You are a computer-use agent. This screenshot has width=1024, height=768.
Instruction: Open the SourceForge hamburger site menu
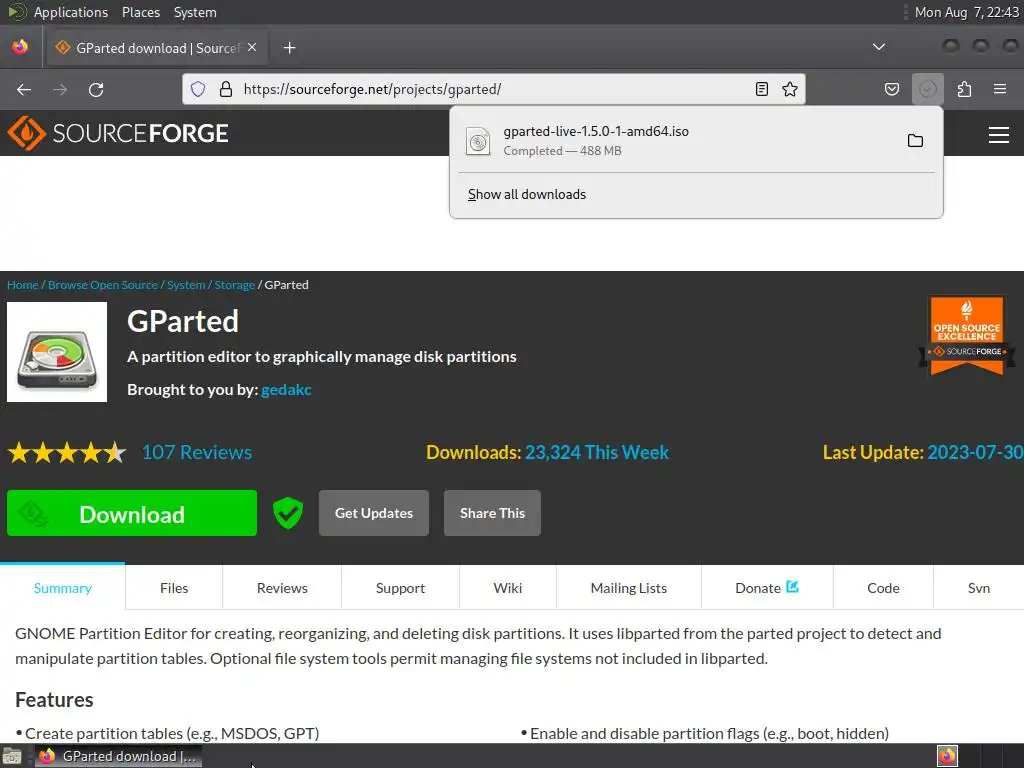pyautogui.click(x=999, y=135)
